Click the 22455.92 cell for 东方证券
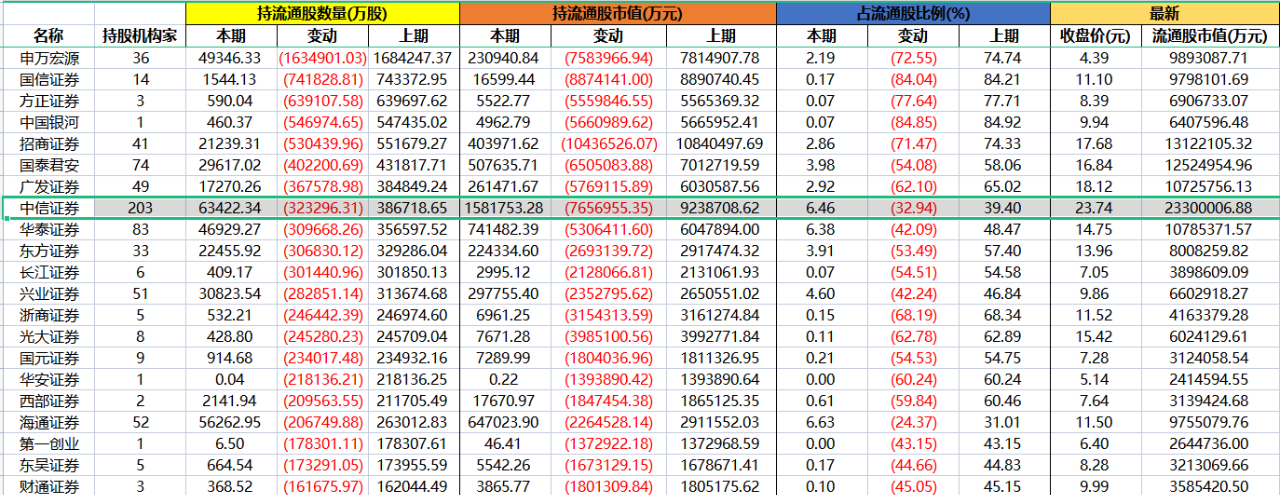Viewport: 1280px width, 495px height. 231,250
